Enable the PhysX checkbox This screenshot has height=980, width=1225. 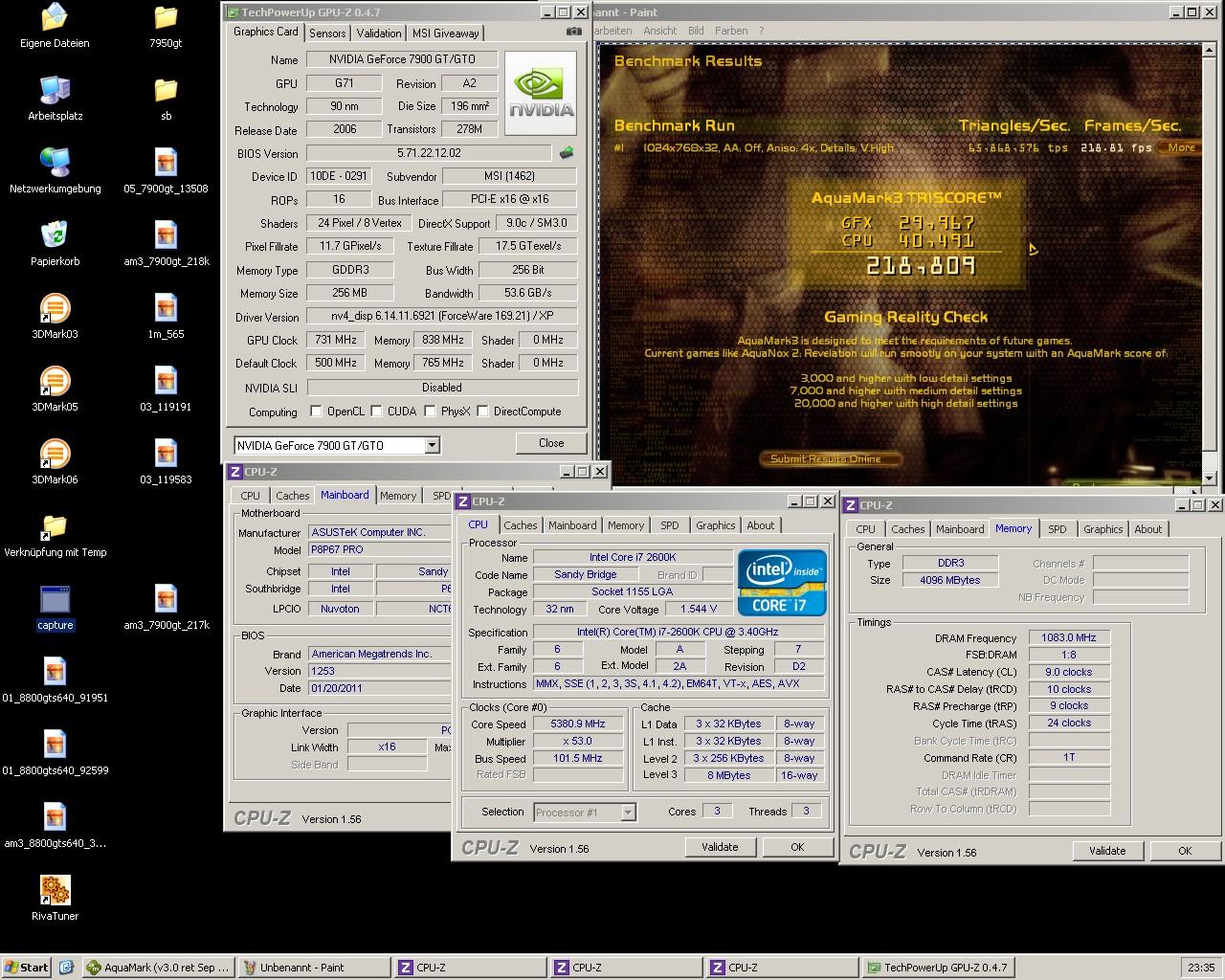tap(431, 412)
